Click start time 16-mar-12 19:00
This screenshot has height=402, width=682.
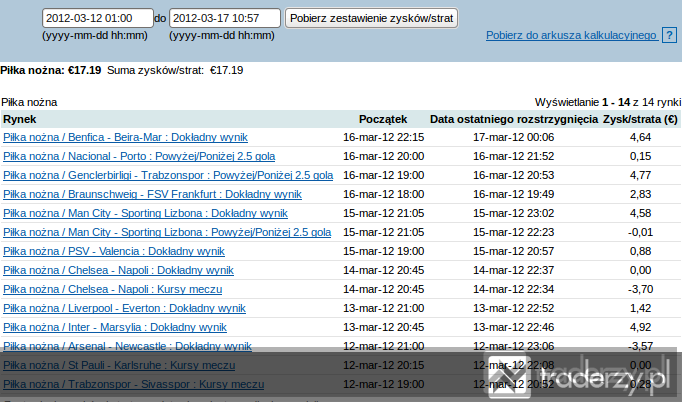pos(384,175)
